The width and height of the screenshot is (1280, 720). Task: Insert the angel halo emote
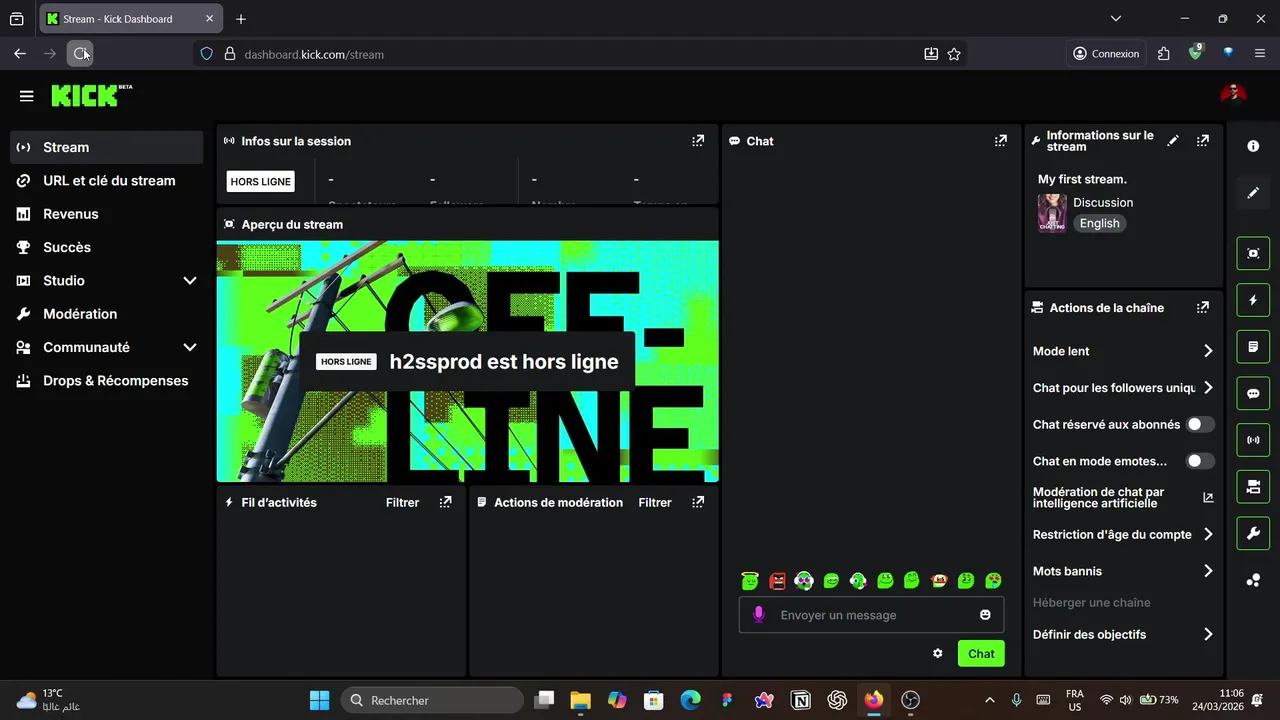coord(750,580)
